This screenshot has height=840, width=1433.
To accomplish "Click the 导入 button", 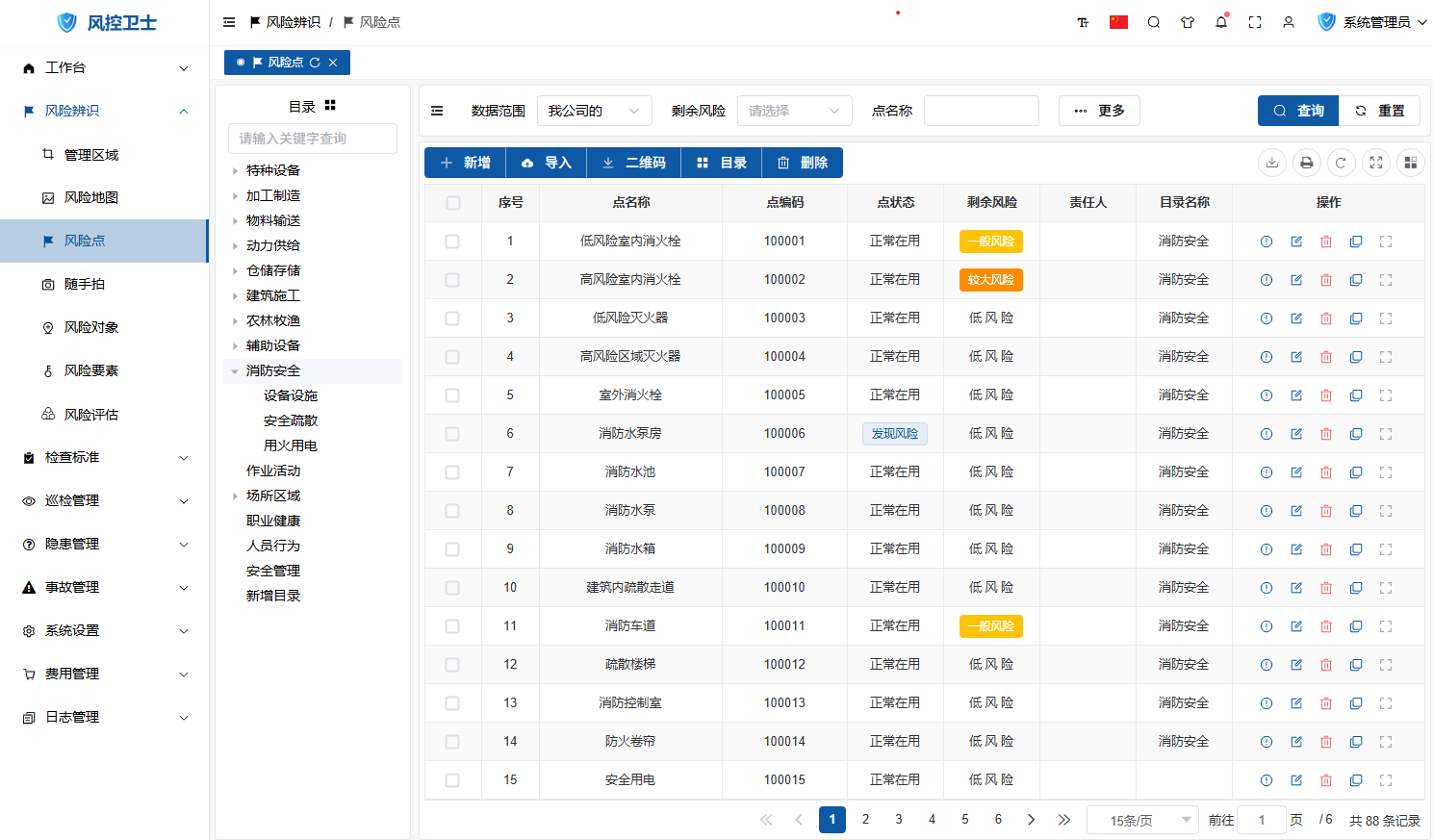I will click(547, 163).
